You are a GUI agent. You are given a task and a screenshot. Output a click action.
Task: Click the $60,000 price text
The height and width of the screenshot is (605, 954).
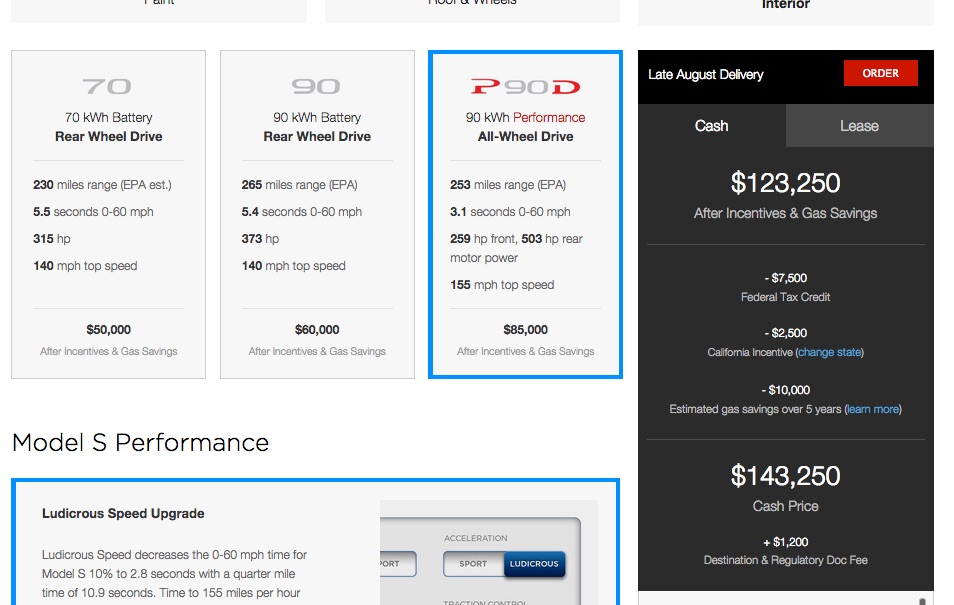pyautogui.click(x=317, y=330)
